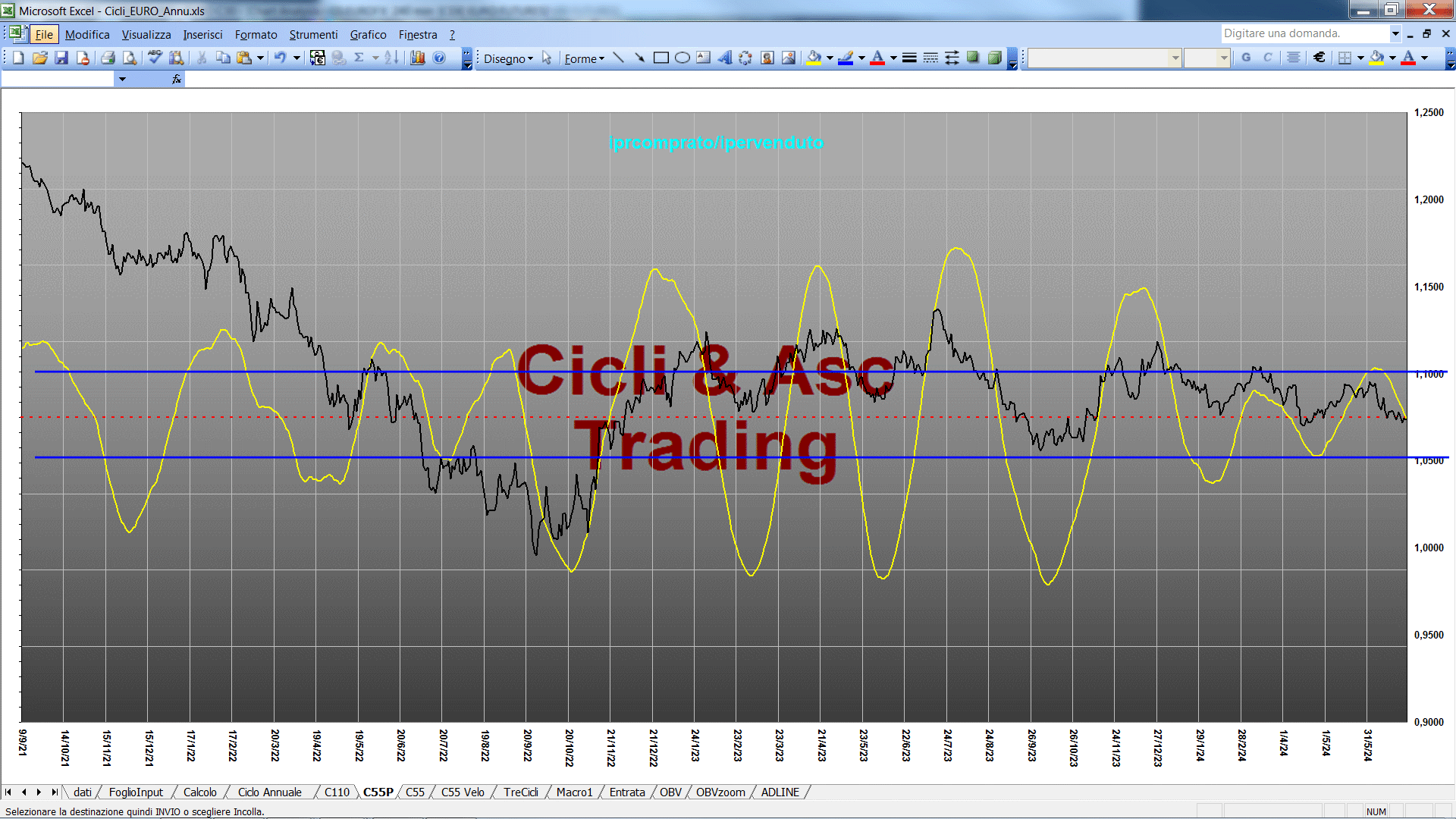Apply the yellow fill color in Drawing toolbar
The image size is (1456, 819).
tap(814, 58)
